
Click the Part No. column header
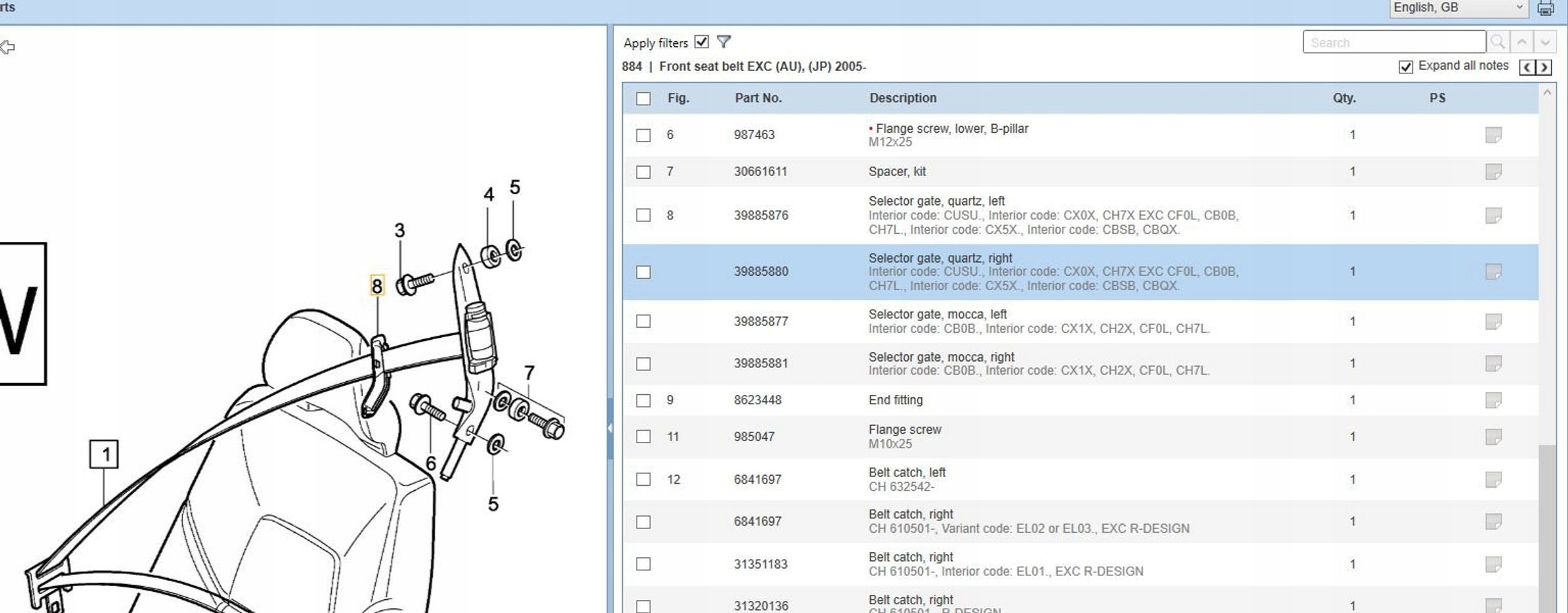[x=758, y=98]
